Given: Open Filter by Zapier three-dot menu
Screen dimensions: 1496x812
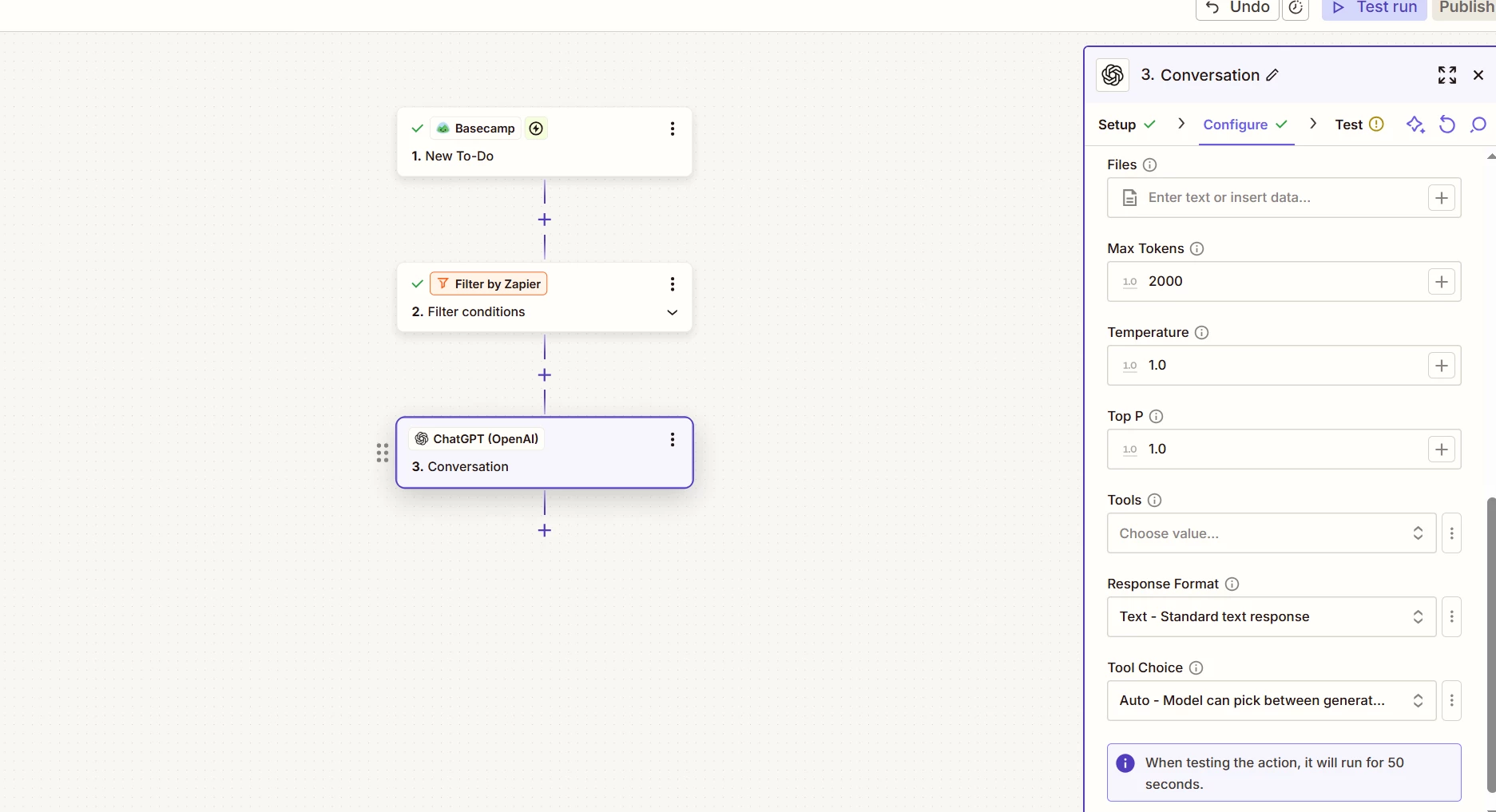Looking at the screenshot, I should pyautogui.click(x=673, y=284).
